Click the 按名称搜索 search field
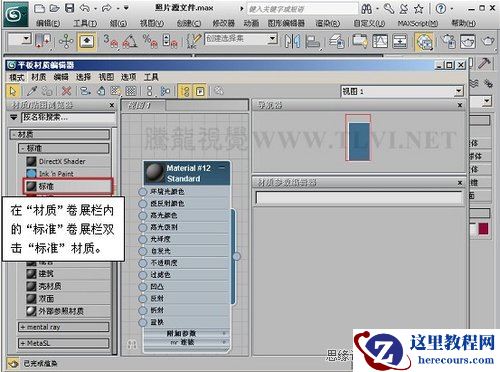This screenshot has height=372, width=500. tap(68, 117)
